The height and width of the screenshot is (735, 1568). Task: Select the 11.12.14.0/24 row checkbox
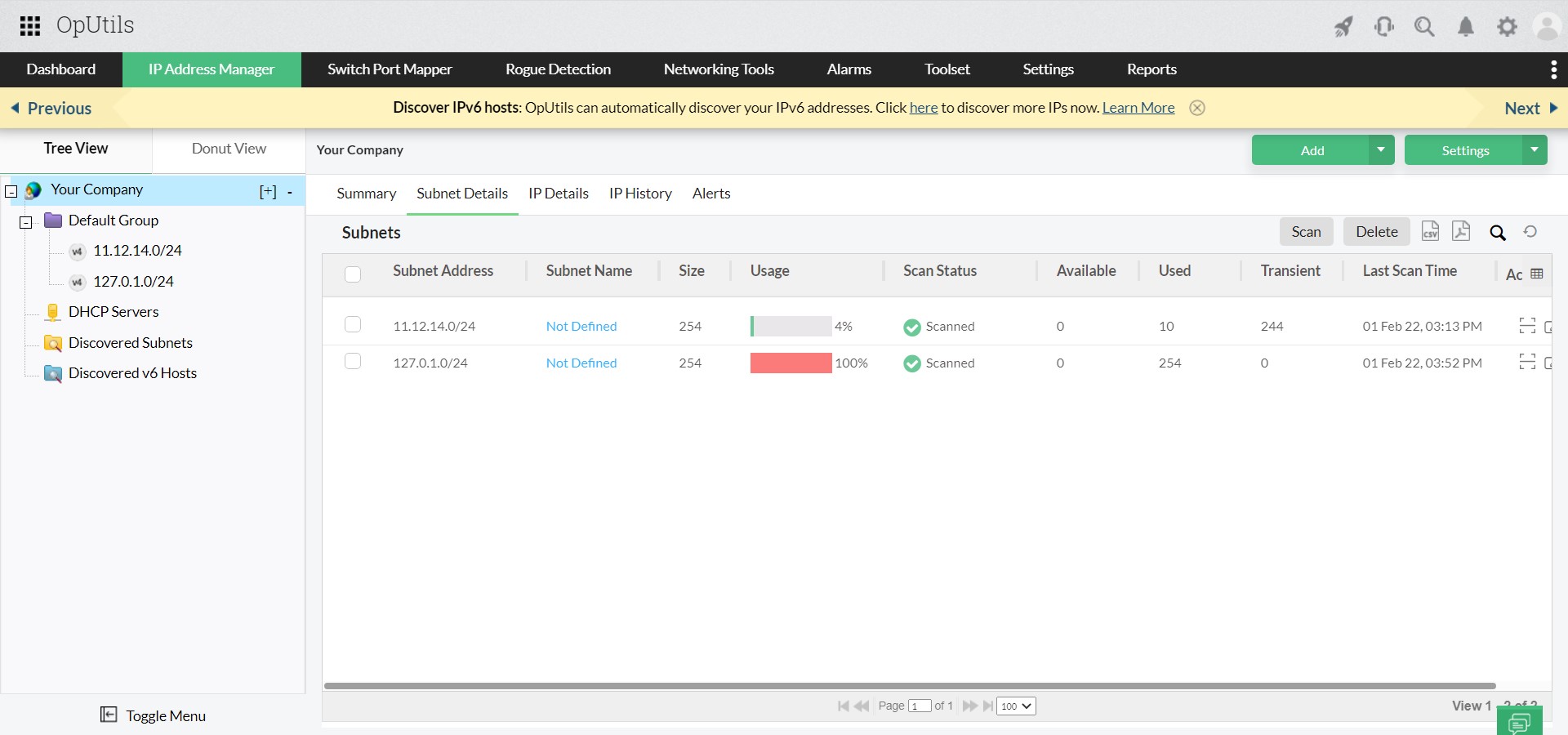[x=352, y=324]
